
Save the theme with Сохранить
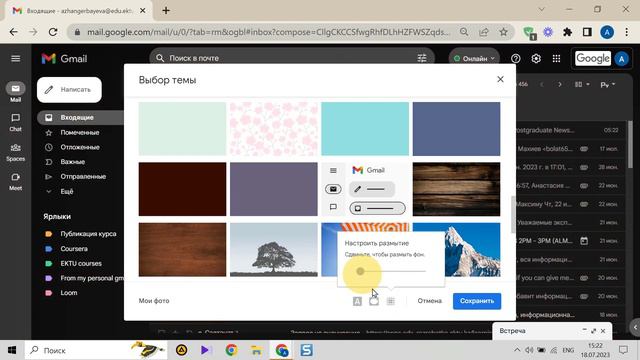coord(477,301)
